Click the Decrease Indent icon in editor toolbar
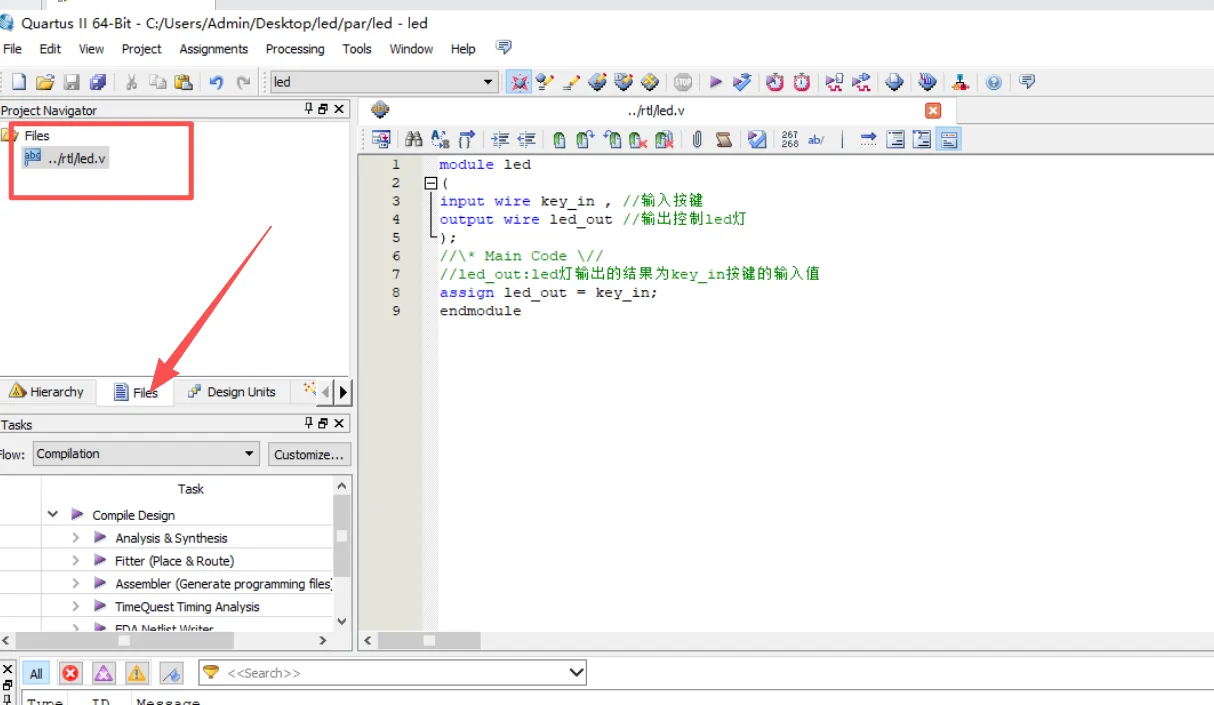This screenshot has width=1214, height=705. click(526, 140)
